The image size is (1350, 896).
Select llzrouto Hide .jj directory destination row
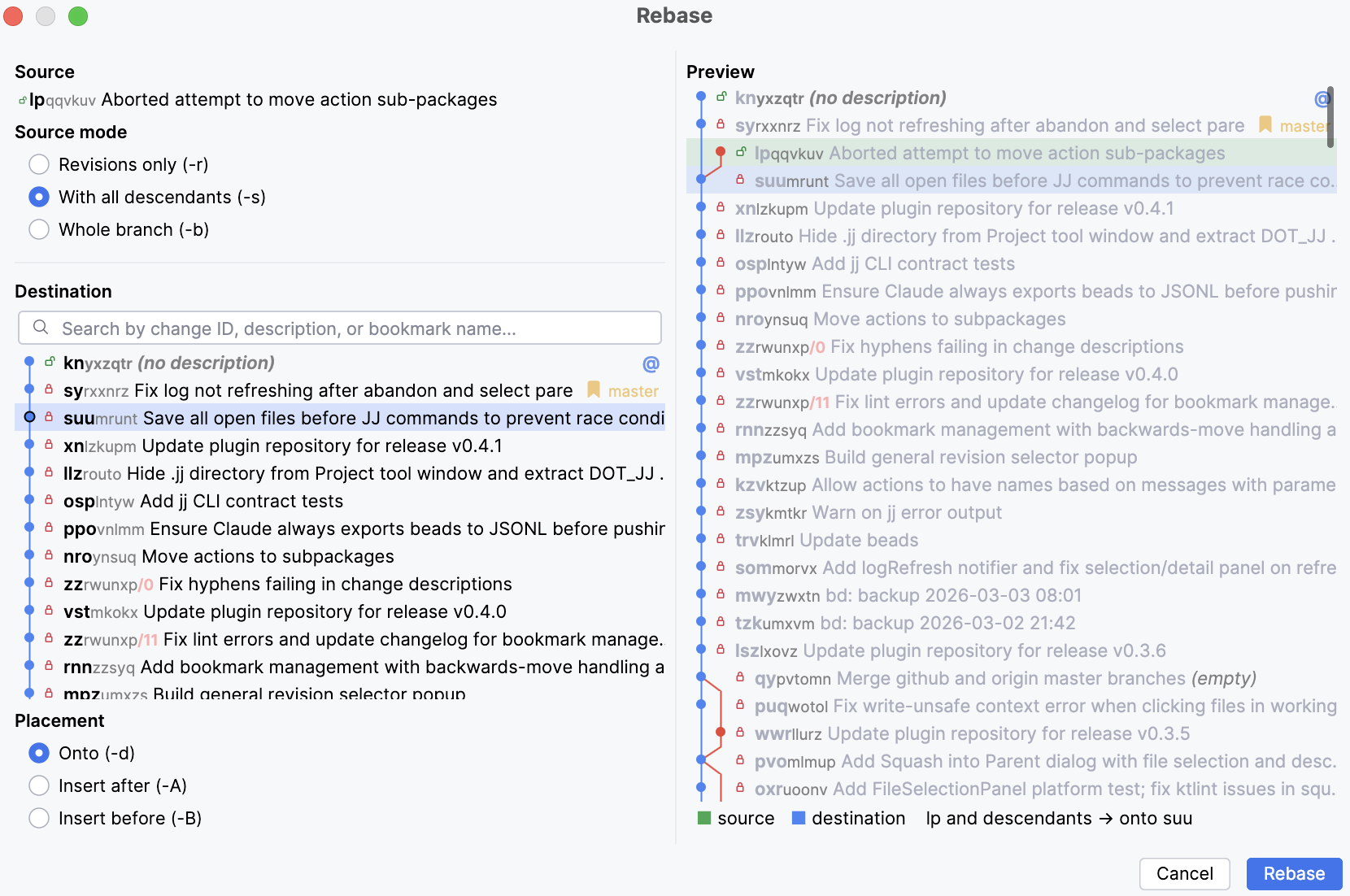pyautogui.click(x=340, y=473)
